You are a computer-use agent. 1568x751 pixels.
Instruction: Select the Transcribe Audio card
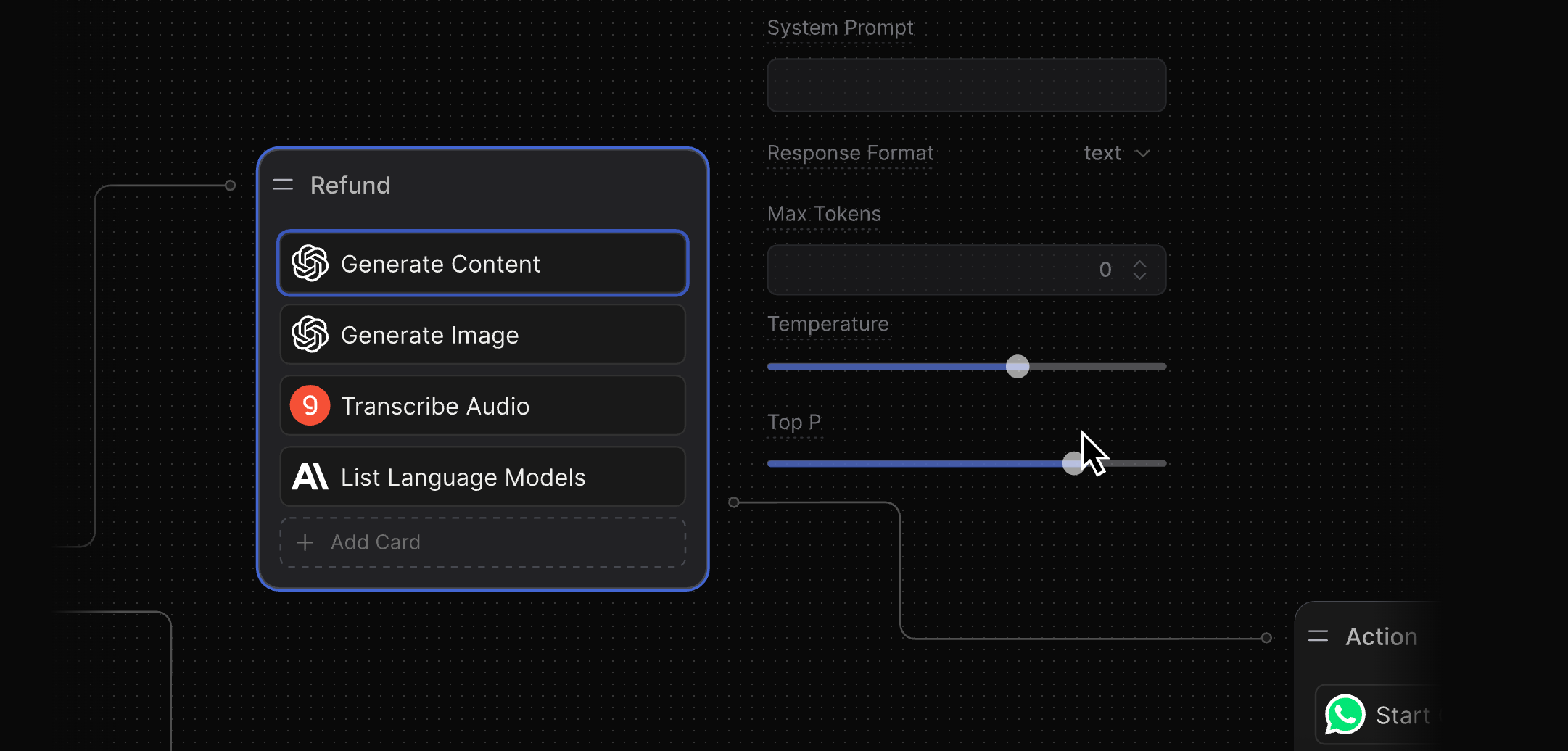coord(482,405)
